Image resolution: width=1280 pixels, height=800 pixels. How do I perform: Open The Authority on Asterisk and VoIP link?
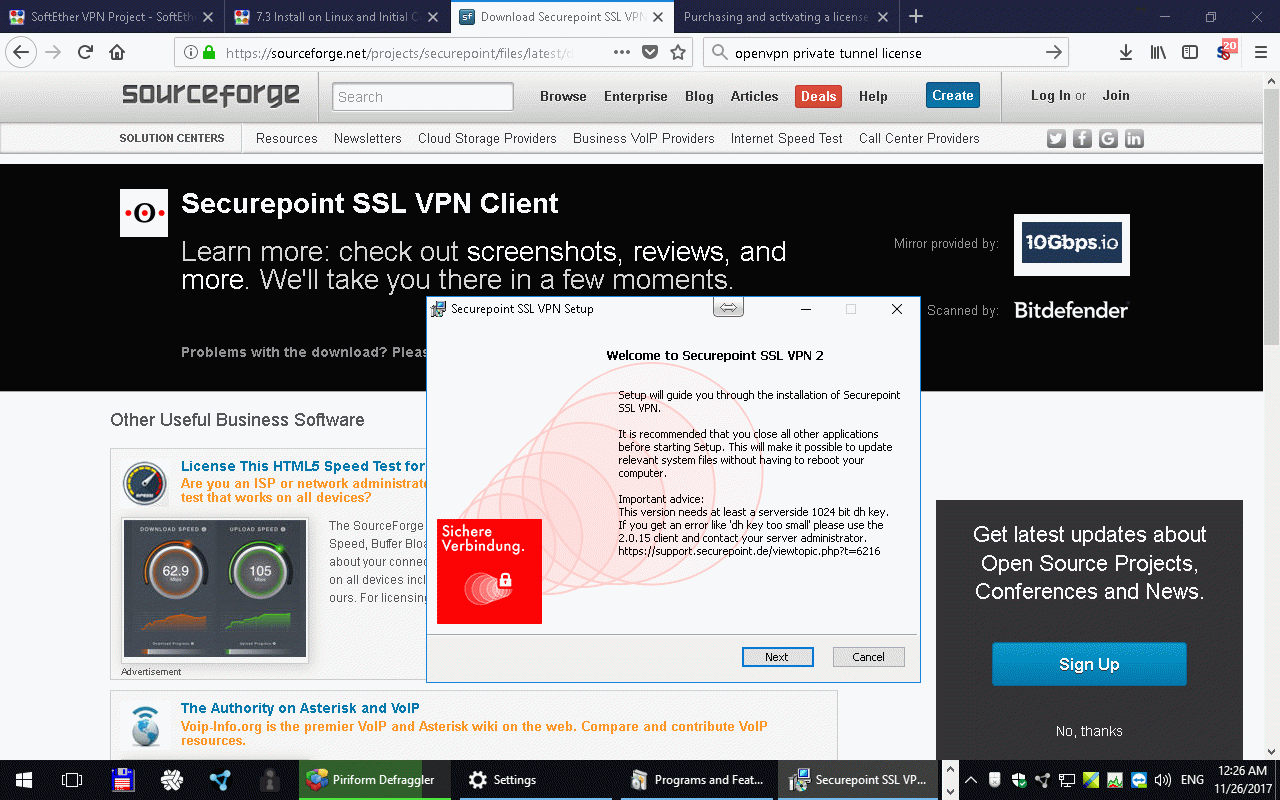(300, 708)
